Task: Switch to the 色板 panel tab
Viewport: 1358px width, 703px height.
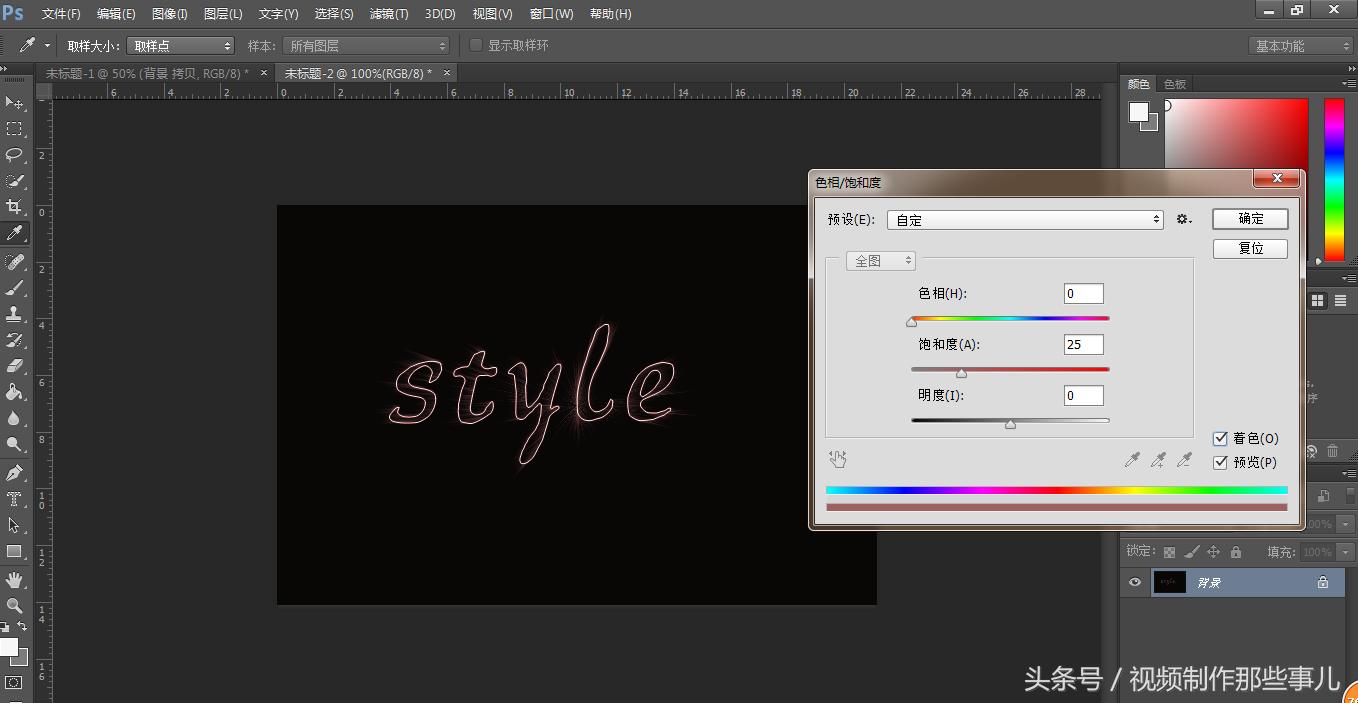Action: (x=1174, y=83)
